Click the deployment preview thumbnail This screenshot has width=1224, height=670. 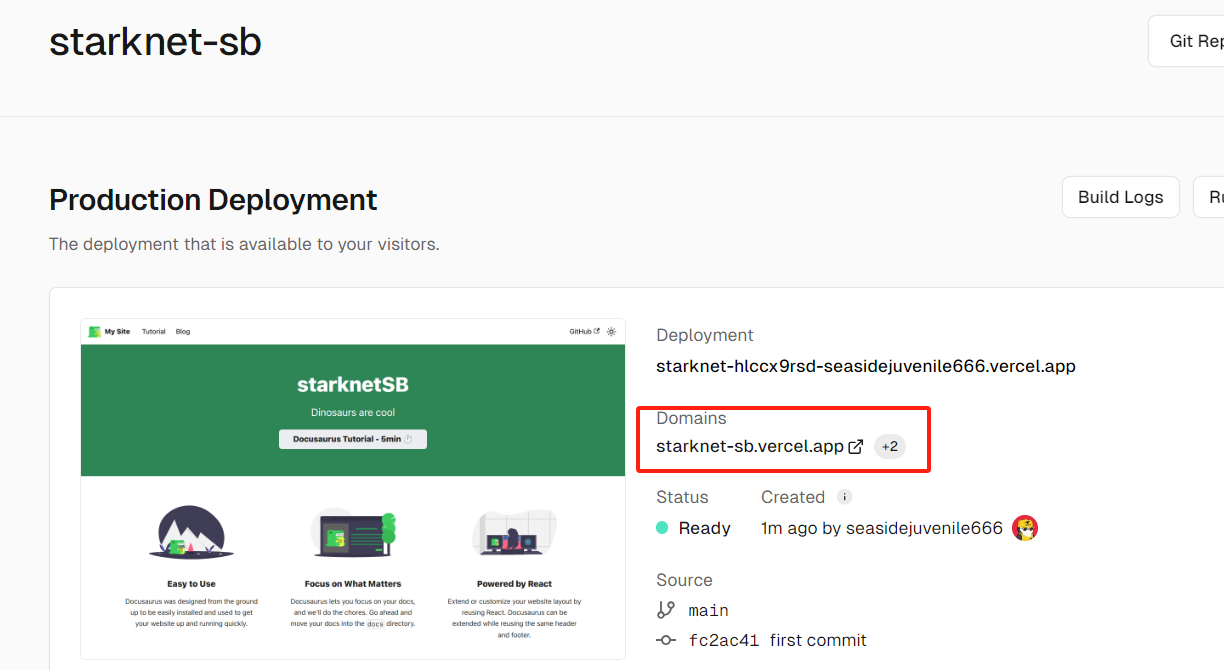[352, 489]
